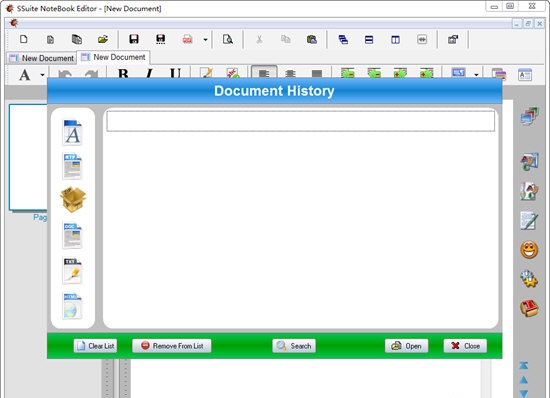Toggle Underline formatting
Viewport: 550px width, 398px height.
pyautogui.click(x=175, y=74)
